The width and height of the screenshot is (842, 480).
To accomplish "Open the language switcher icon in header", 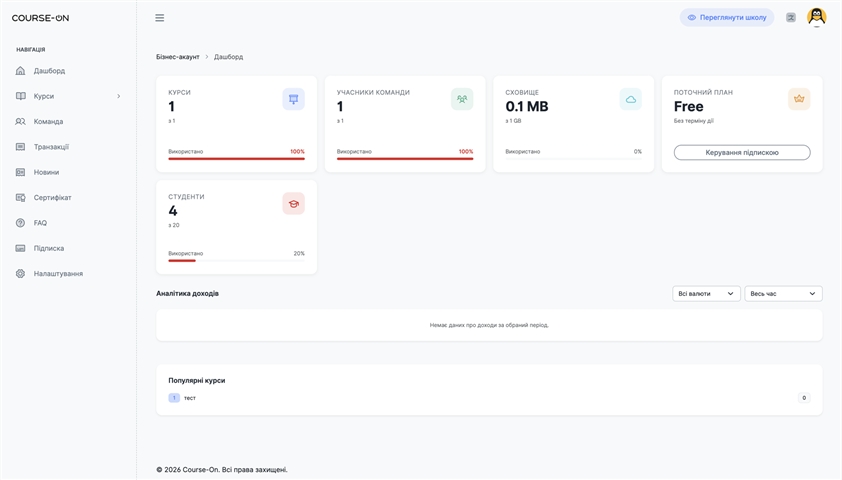I will (x=790, y=18).
